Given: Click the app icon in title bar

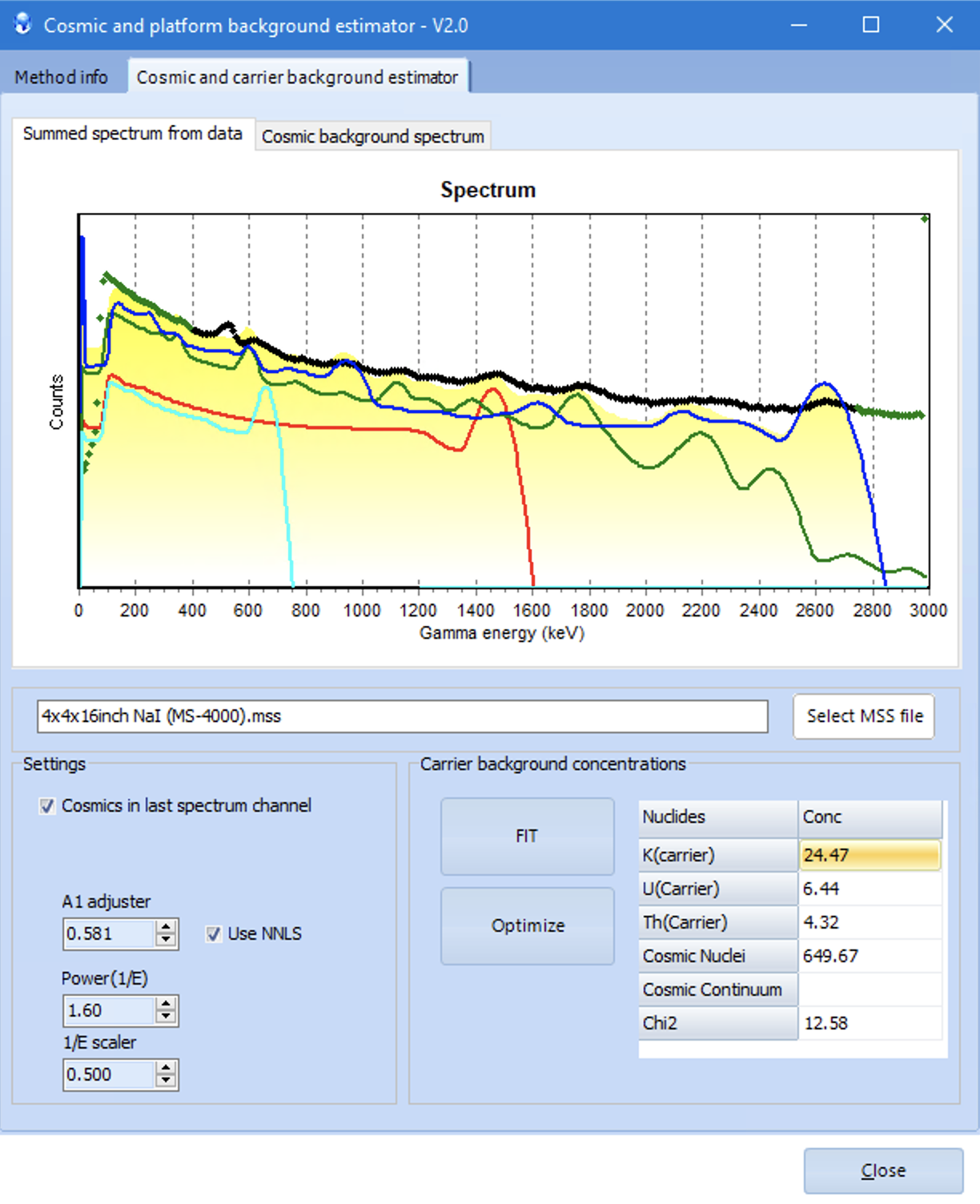Looking at the screenshot, I should tap(23, 24).
